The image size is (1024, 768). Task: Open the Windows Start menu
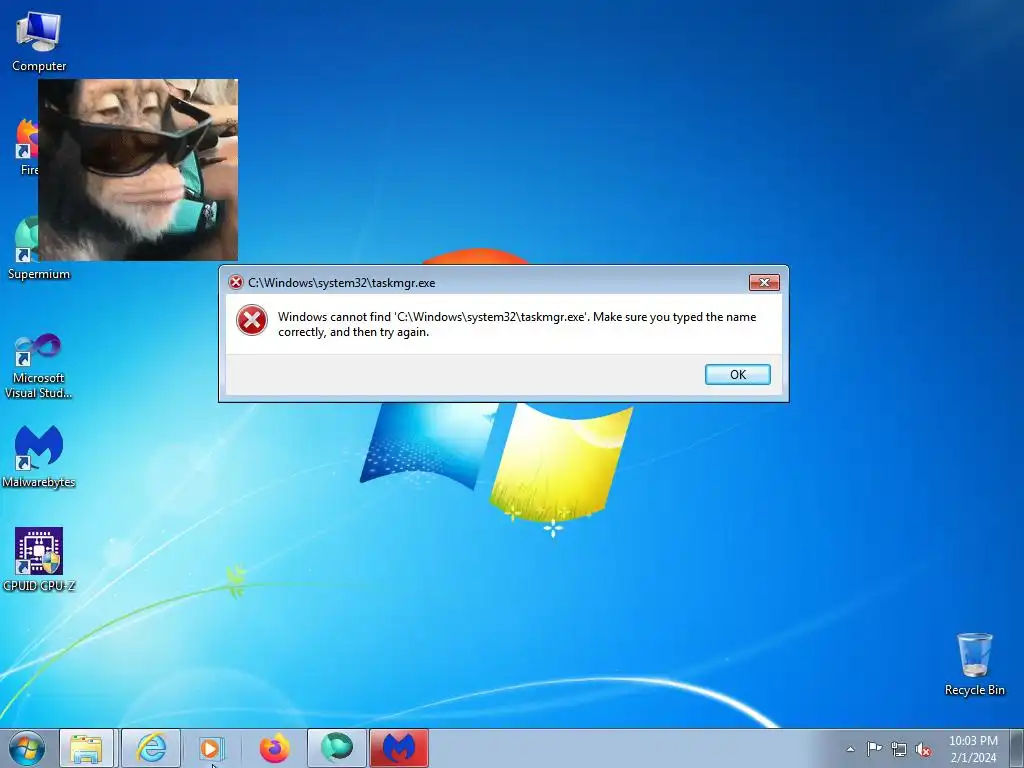point(27,748)
